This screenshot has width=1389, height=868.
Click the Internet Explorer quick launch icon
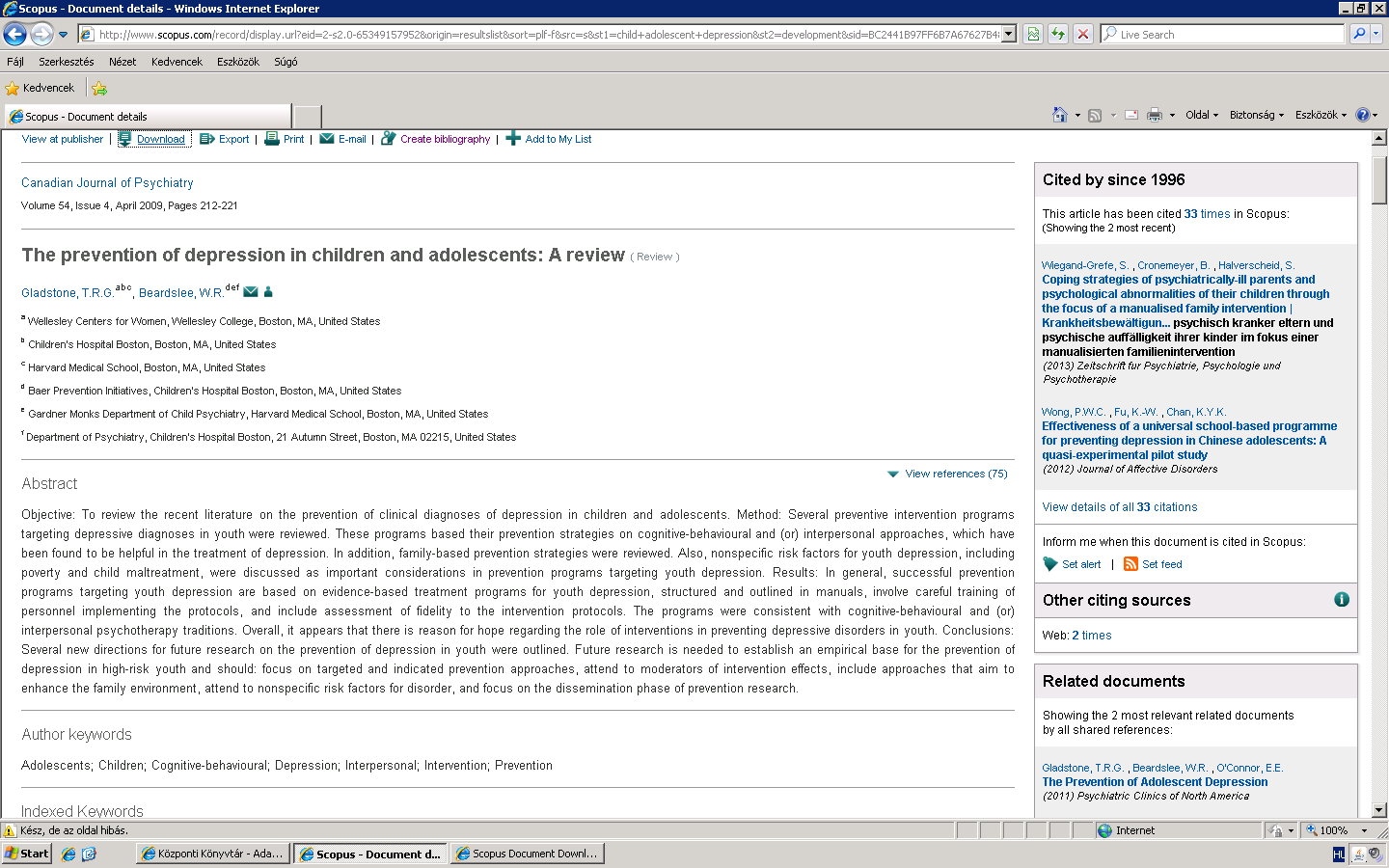[68, 854]
